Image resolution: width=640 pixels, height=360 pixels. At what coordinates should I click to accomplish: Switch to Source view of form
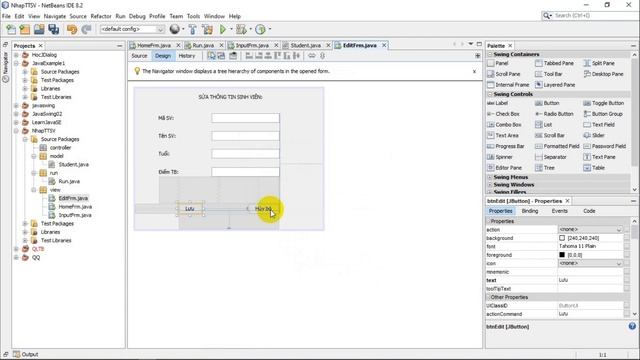click(139, 56)
